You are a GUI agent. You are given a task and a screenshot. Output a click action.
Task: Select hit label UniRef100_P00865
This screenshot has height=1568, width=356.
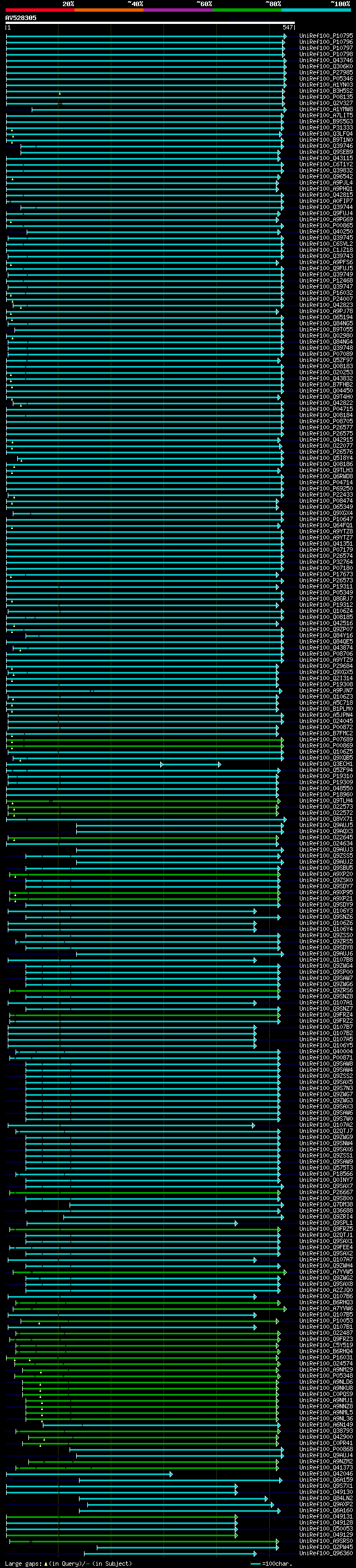326,225
